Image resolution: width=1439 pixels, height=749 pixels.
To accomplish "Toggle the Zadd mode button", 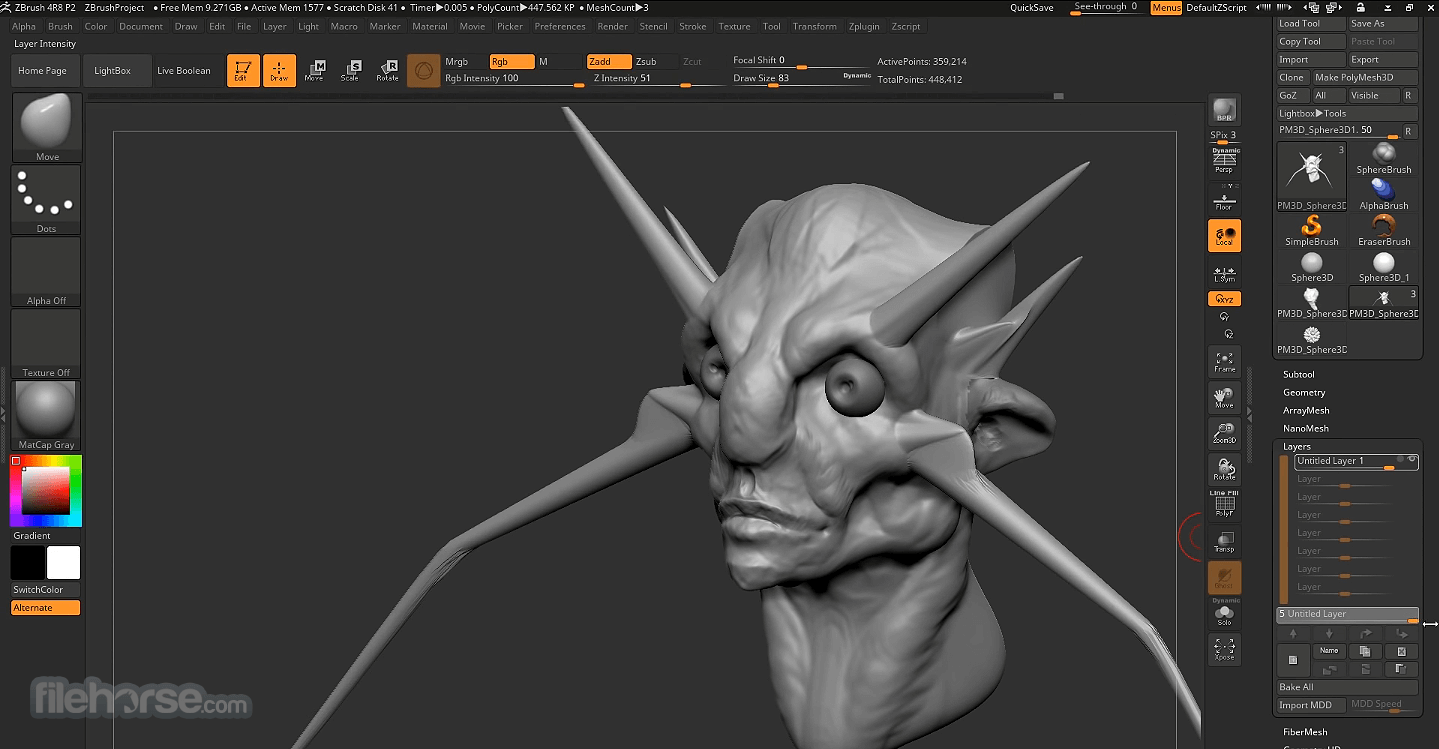I will (x=609, y=62).
